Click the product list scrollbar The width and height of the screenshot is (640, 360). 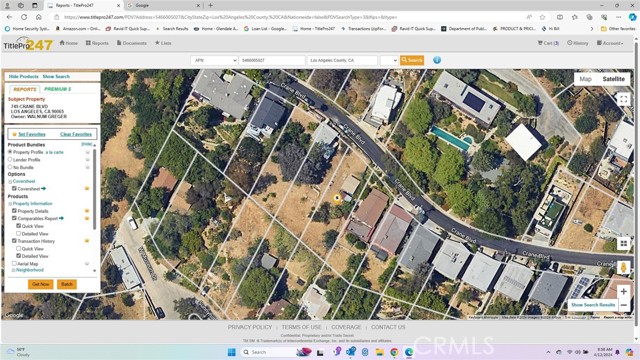click(95, 188)
